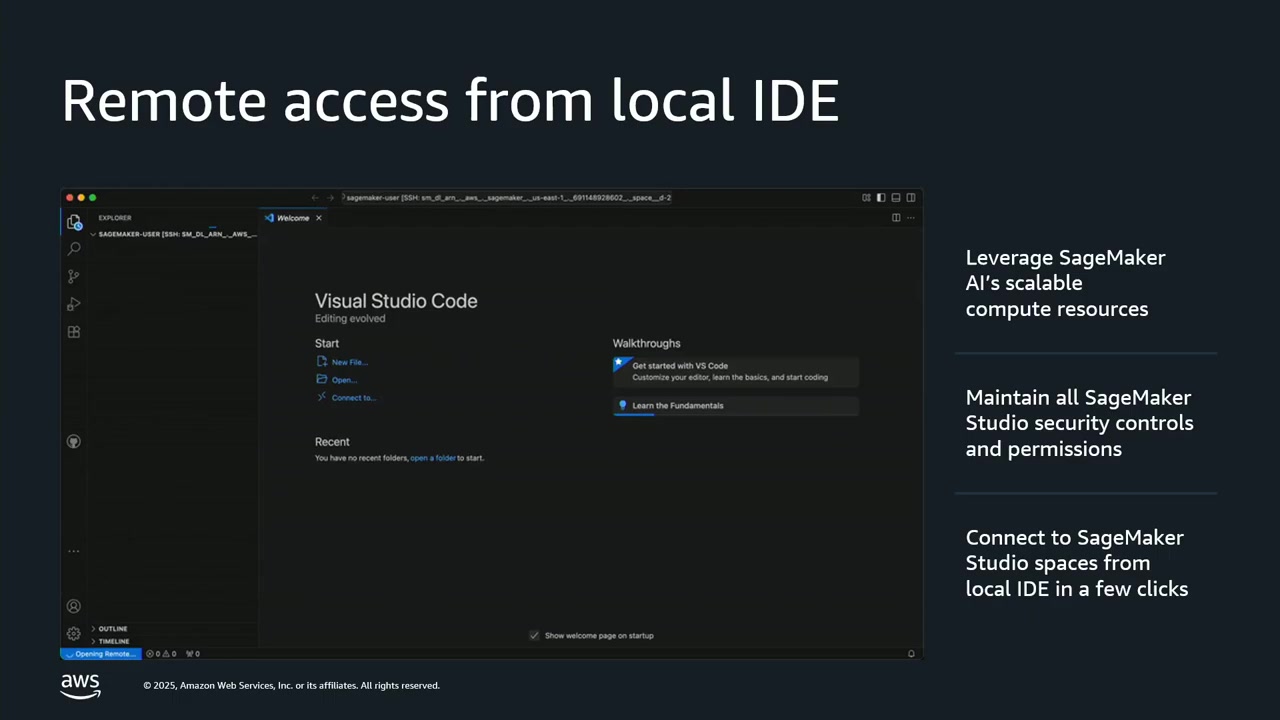
Task: Click the Opening Remote status bar indicator
Action: point(99,653)
